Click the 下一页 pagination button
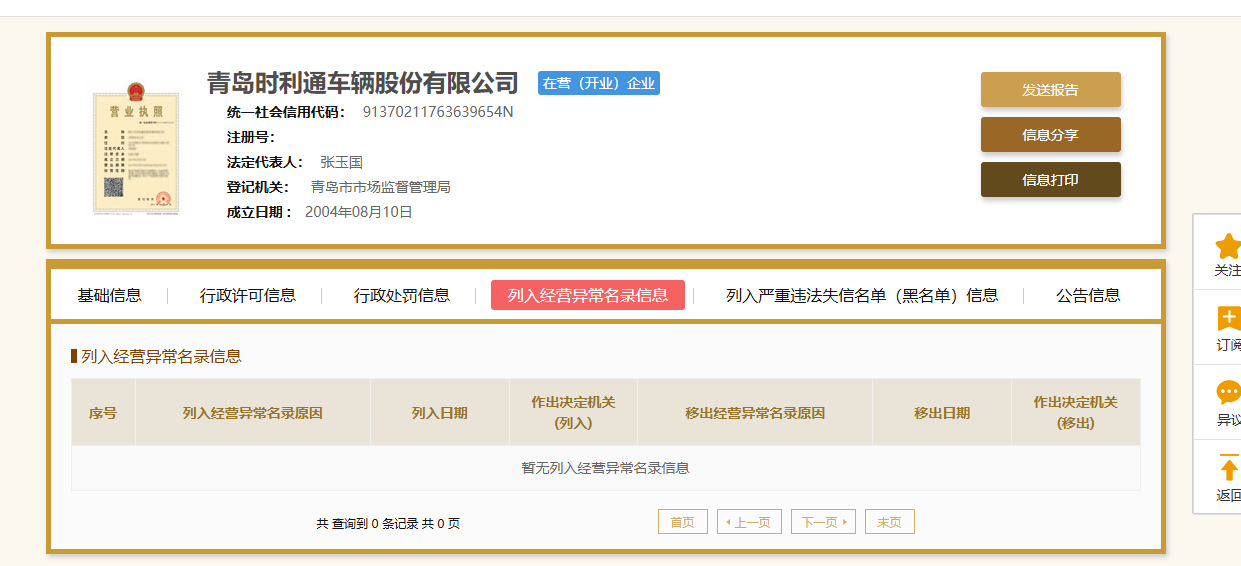 [823, 522]
